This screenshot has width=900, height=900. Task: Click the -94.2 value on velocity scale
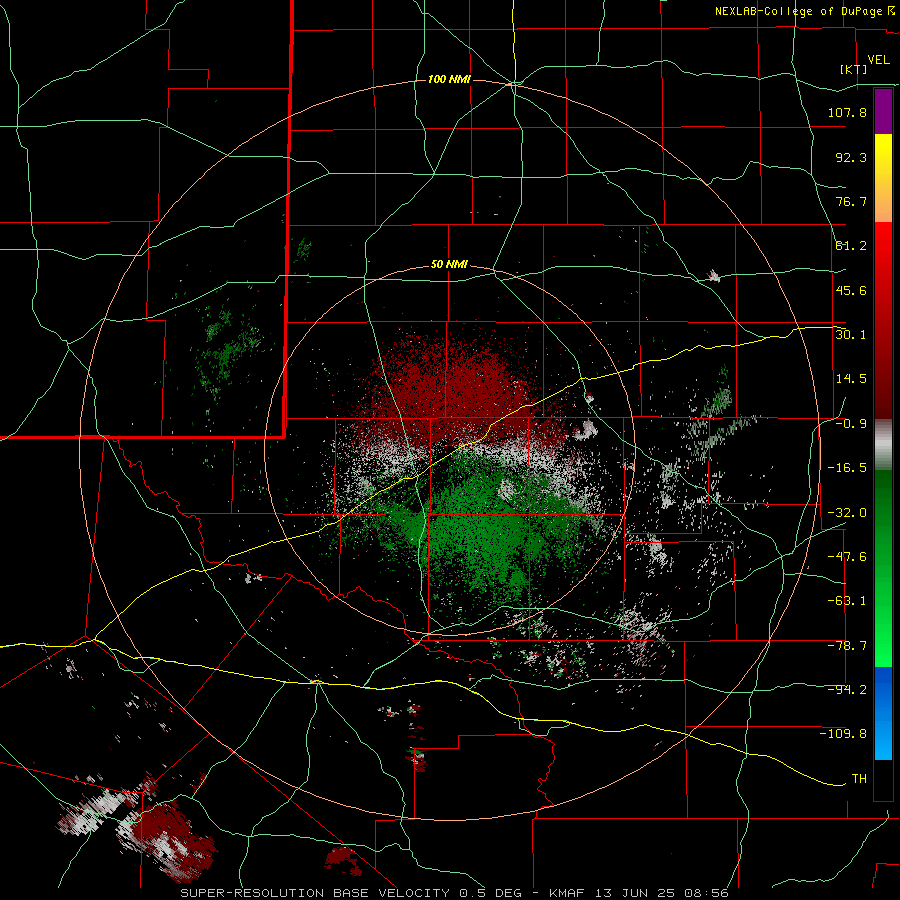pyautogui.click(x=847, y=690)
